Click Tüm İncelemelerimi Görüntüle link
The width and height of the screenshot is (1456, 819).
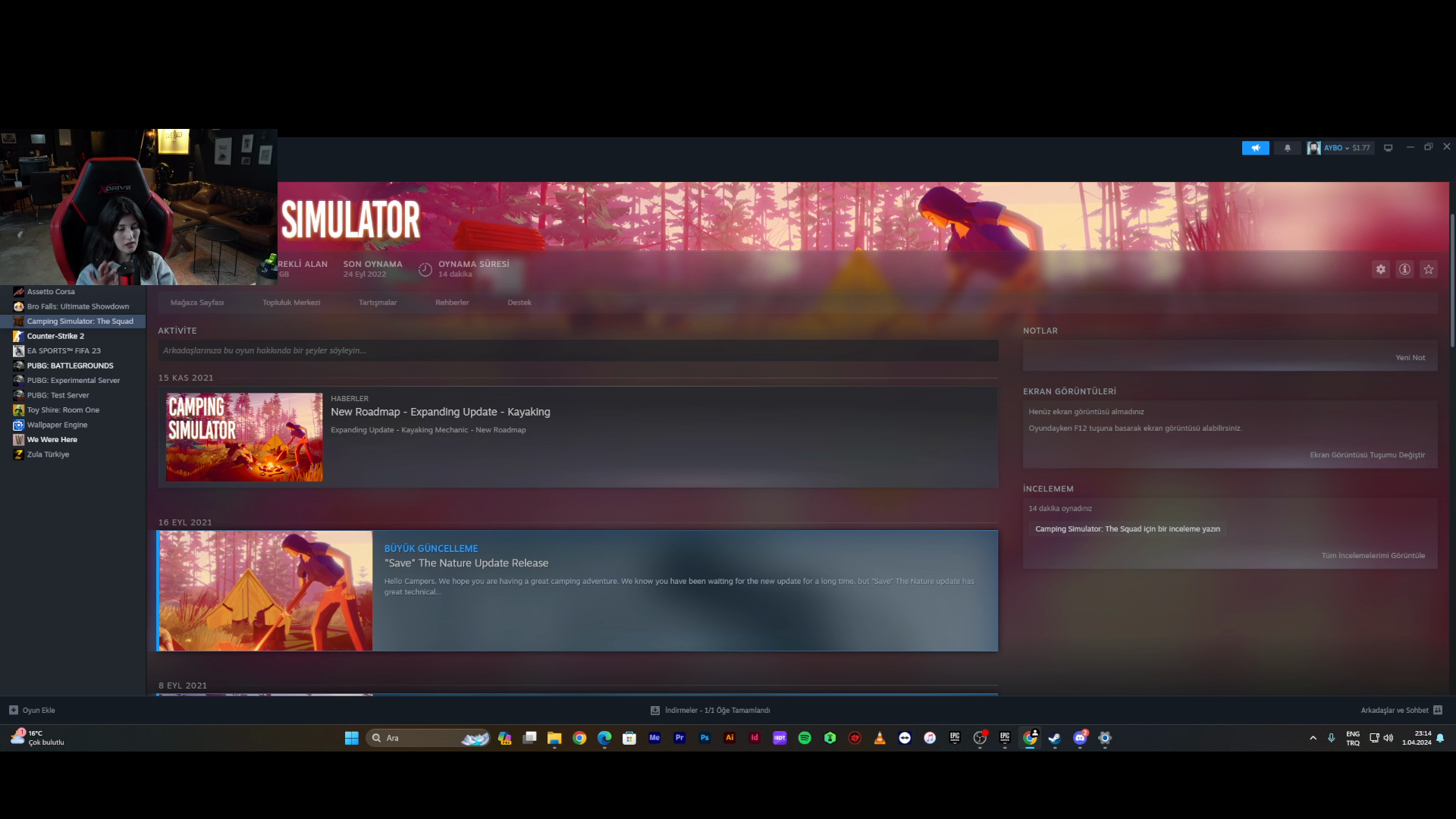[1373, 556]
